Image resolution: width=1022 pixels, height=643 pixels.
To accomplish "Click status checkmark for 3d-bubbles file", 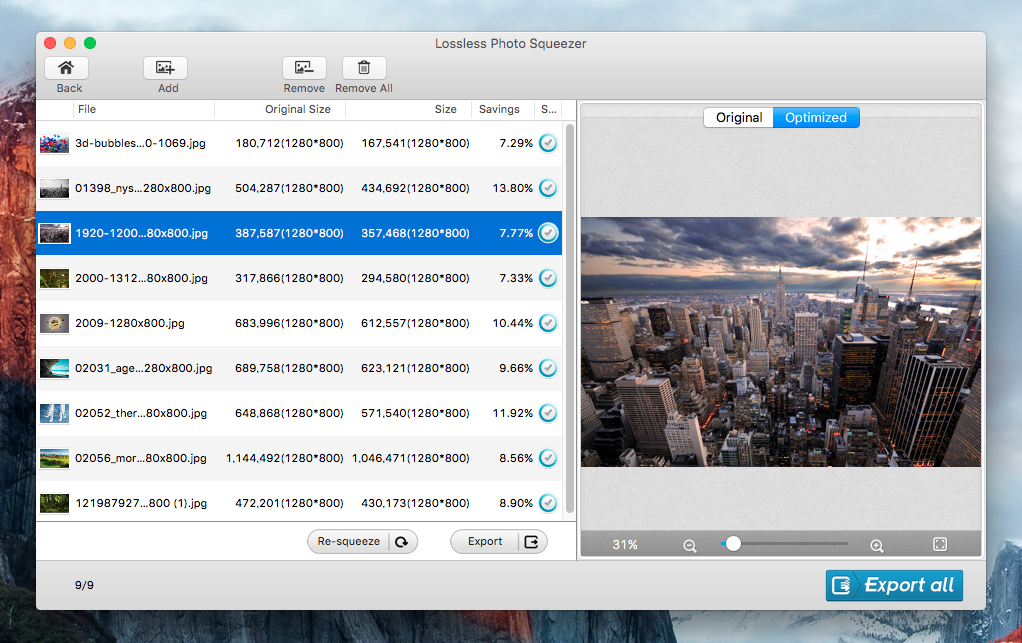I will pyautogui.click(x=548, y=143).
